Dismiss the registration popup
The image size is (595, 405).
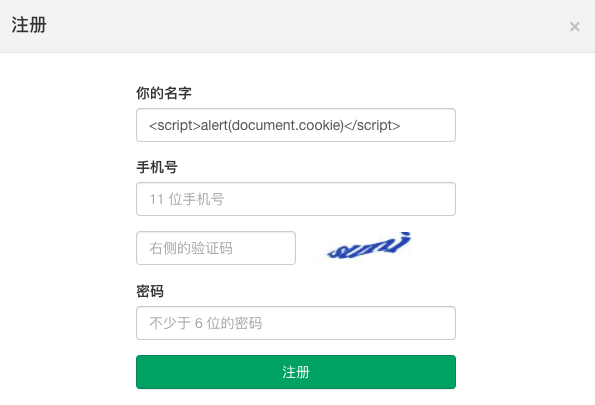click(x=575, y=27)
